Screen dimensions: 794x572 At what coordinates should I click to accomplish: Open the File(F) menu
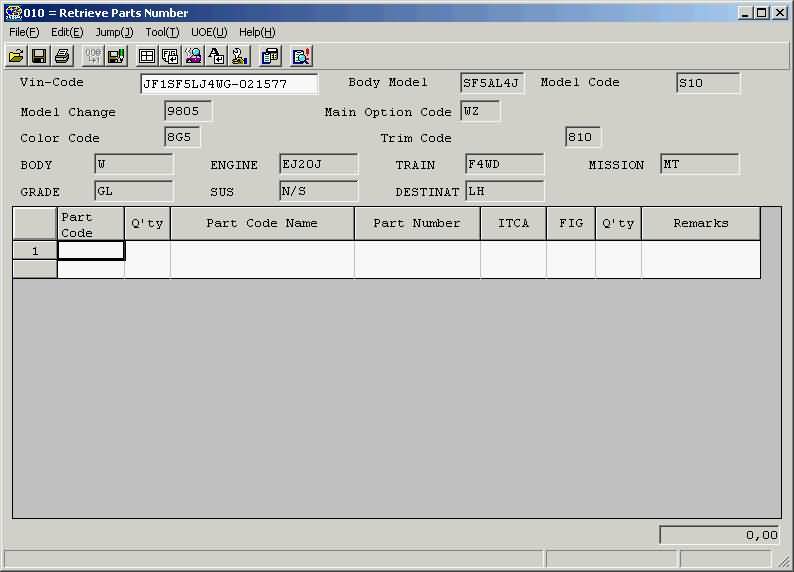click(x=24, y=32)
